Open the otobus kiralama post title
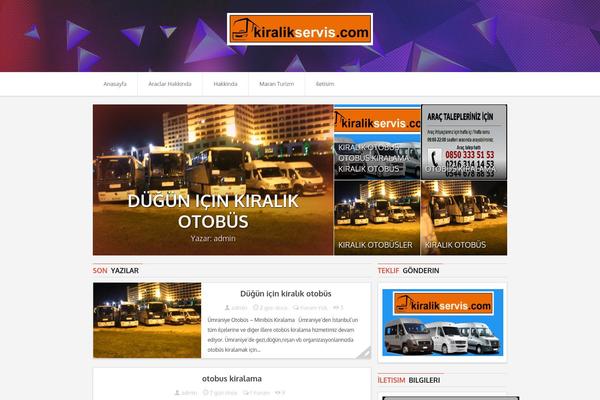Viewport: 600px width, 400px height. pos(232,379)
